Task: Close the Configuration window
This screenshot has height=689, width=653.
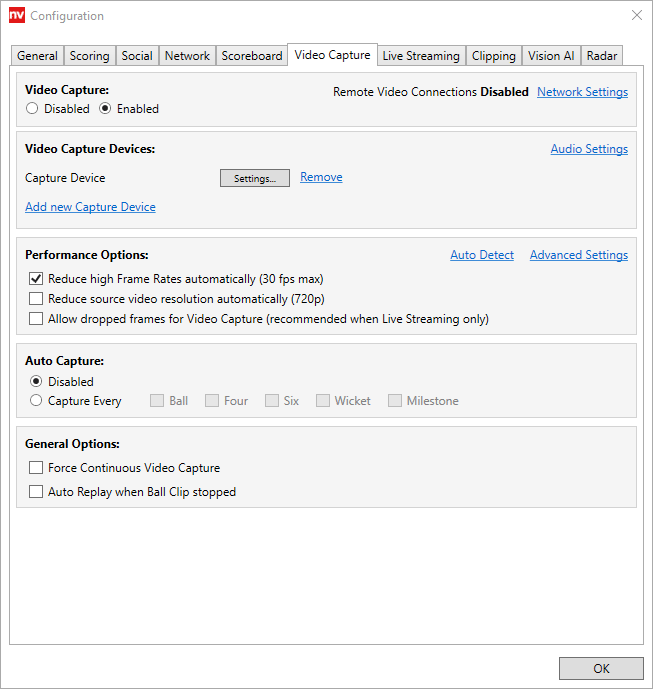Action: pyautogui.click(x=637, y=15)
